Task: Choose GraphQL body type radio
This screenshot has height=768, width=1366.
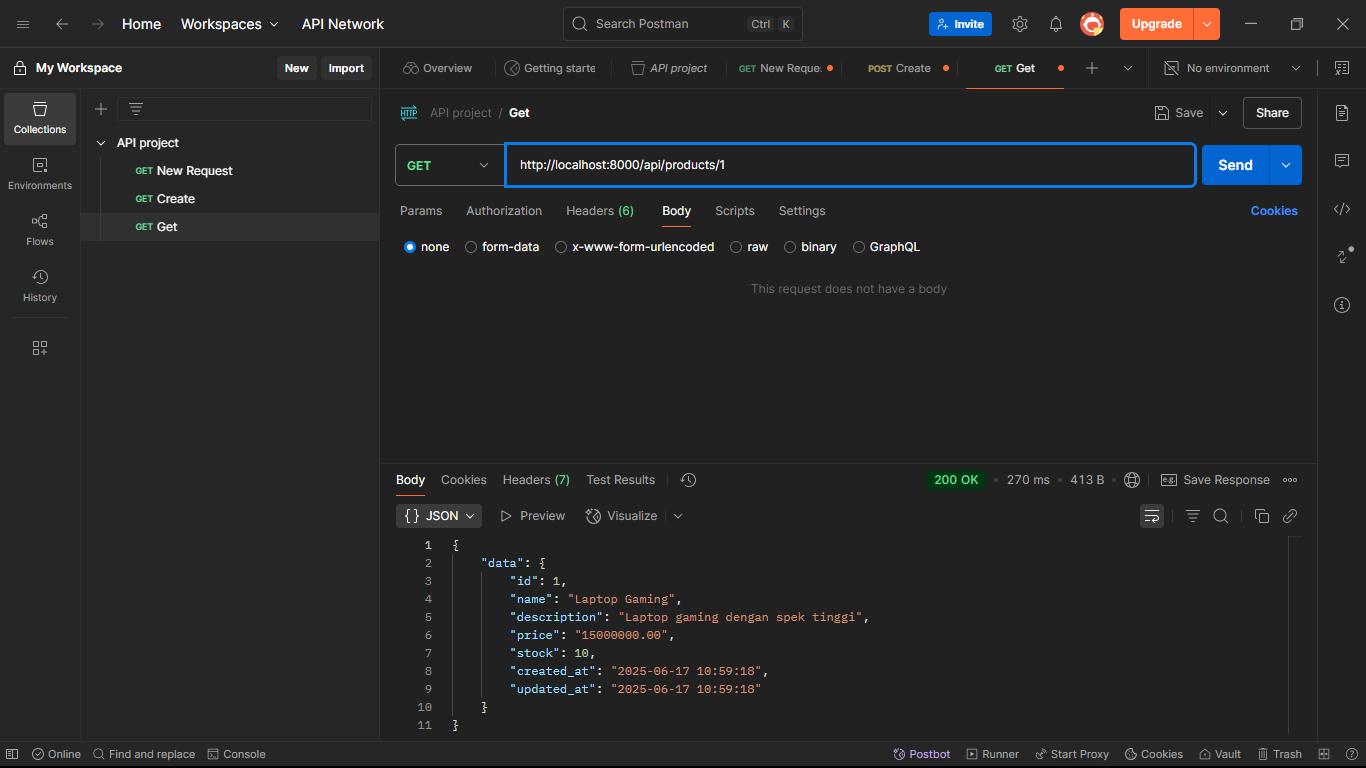Action: click(859, 247)
